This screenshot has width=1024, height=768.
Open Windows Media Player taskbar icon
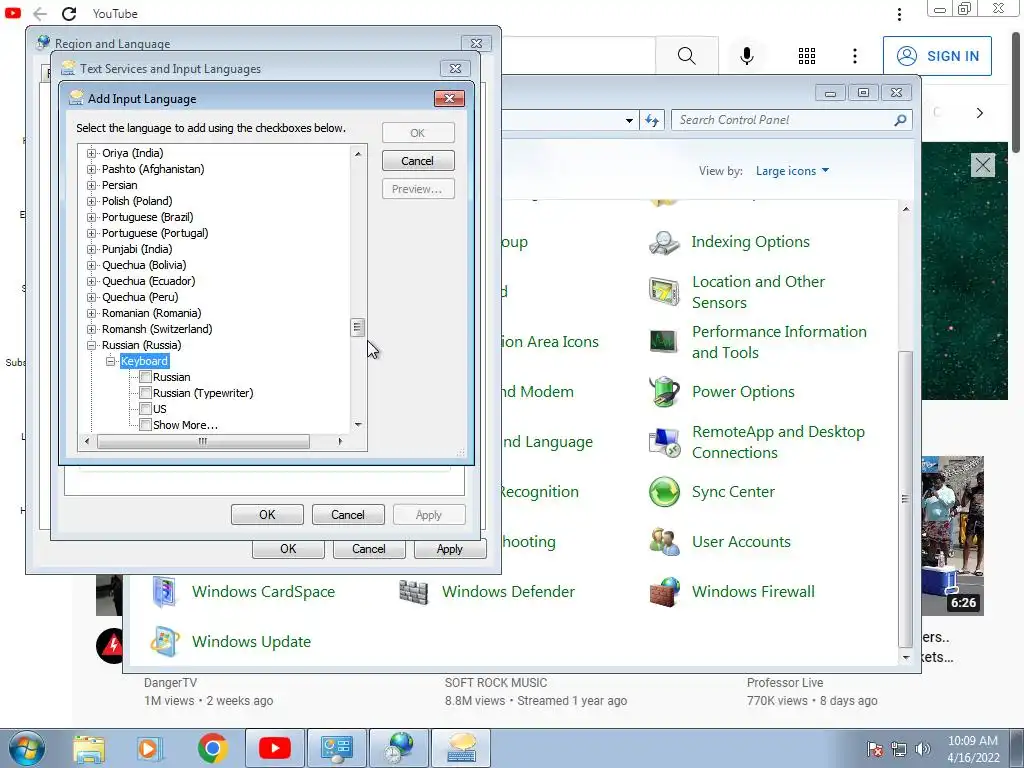(x=150, y=748)
